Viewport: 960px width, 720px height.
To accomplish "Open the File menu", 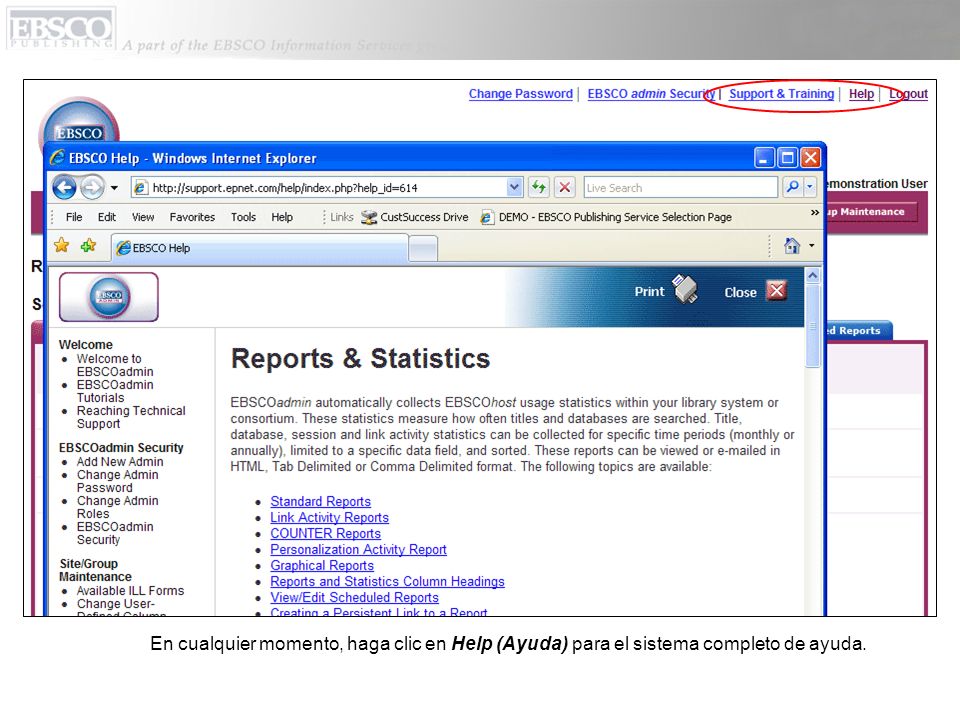I will click(73, 217).
